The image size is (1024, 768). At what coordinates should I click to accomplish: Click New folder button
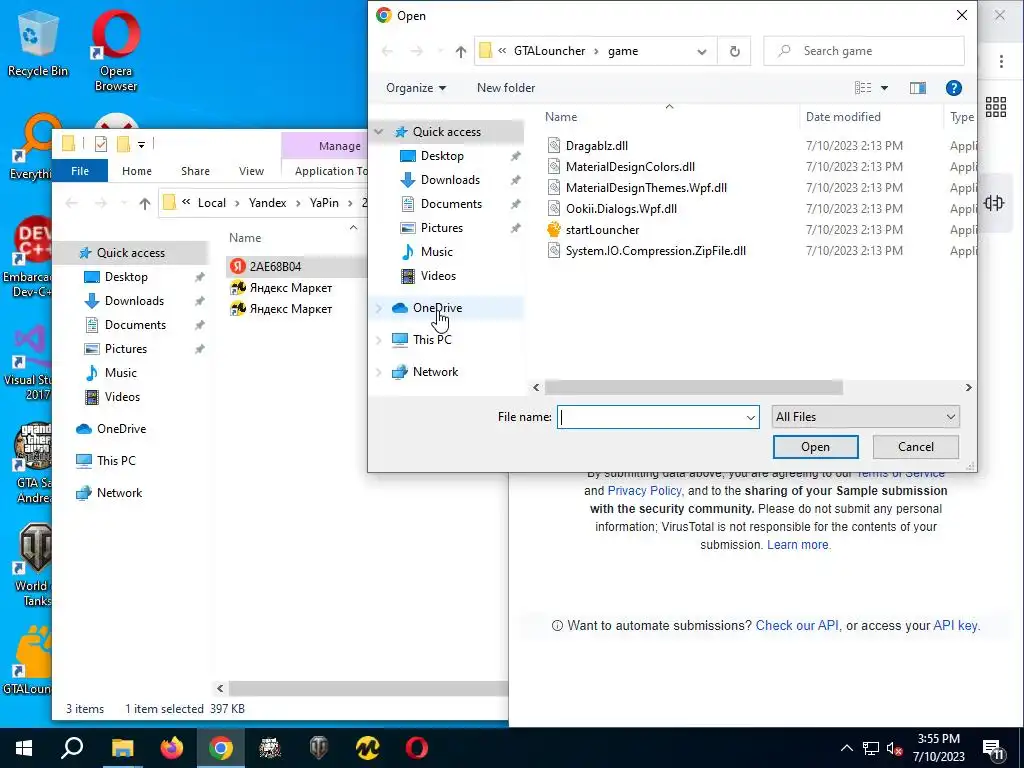tap(505, 88)
